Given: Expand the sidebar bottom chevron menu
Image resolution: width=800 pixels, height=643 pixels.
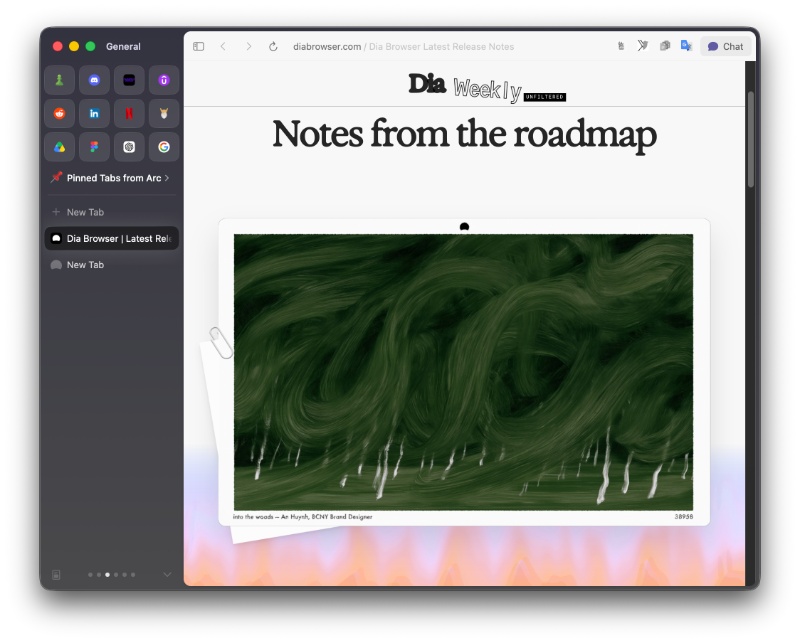Looking at the screenshot, I should (x=167, y=575).
